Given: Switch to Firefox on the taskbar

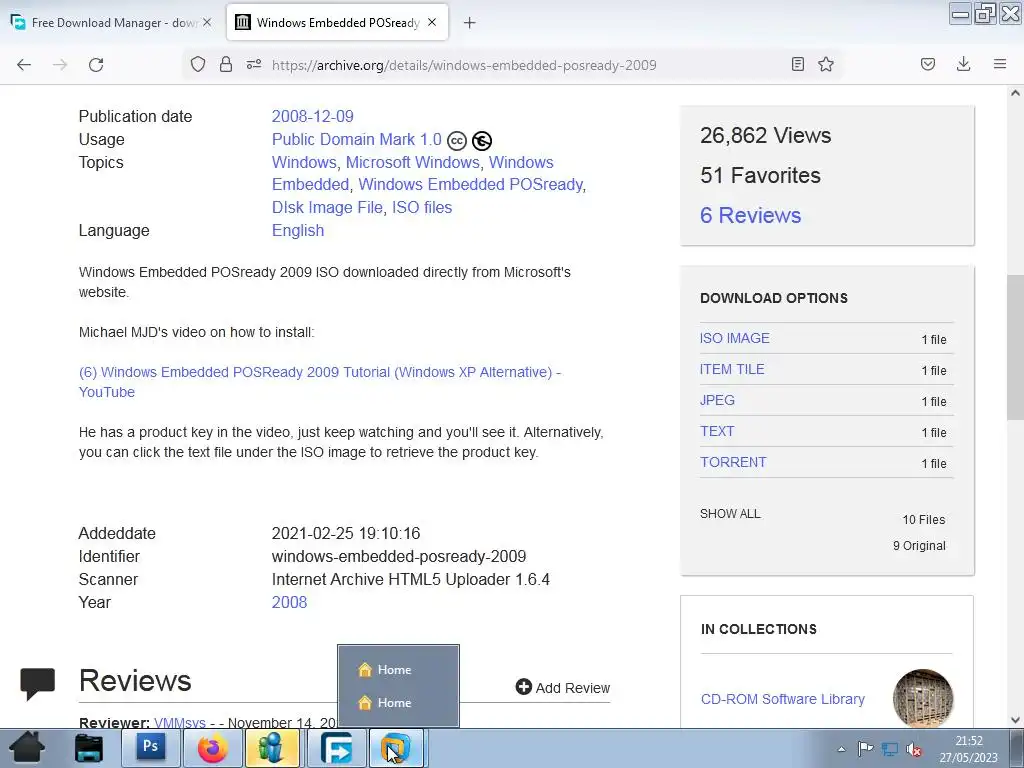Looking at the screenshot, I should [212, 748].
